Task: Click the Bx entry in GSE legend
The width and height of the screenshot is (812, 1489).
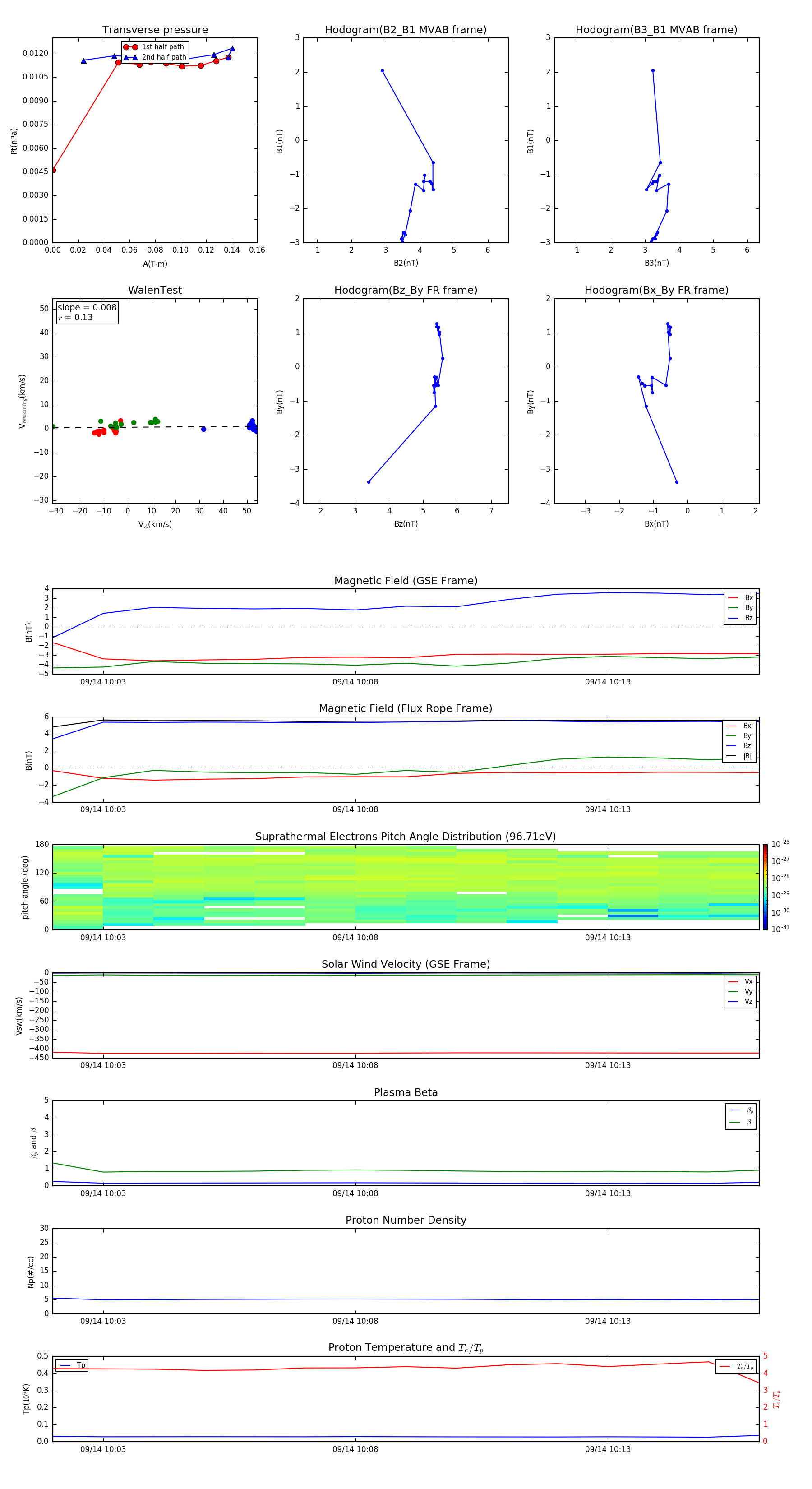Action: [x=740, y=598]
